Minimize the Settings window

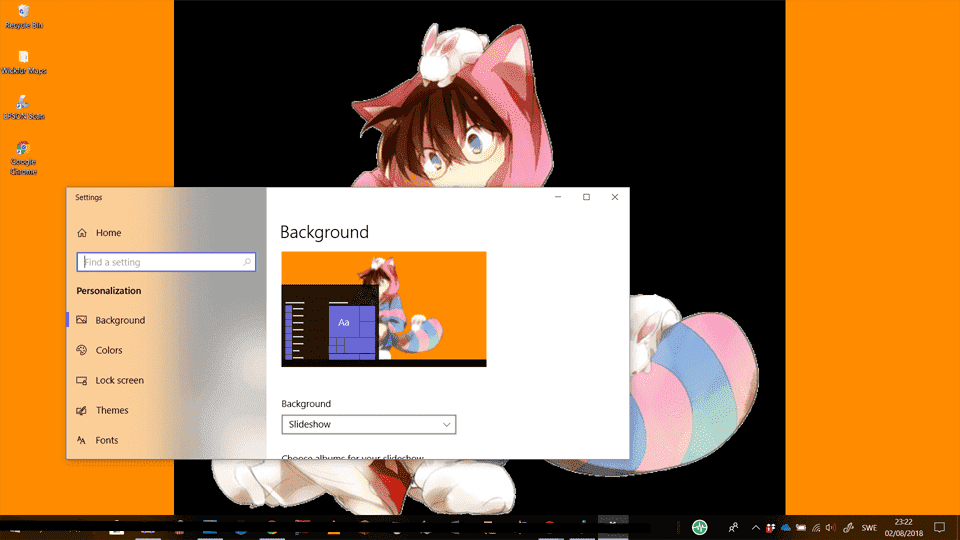(558, 197)
